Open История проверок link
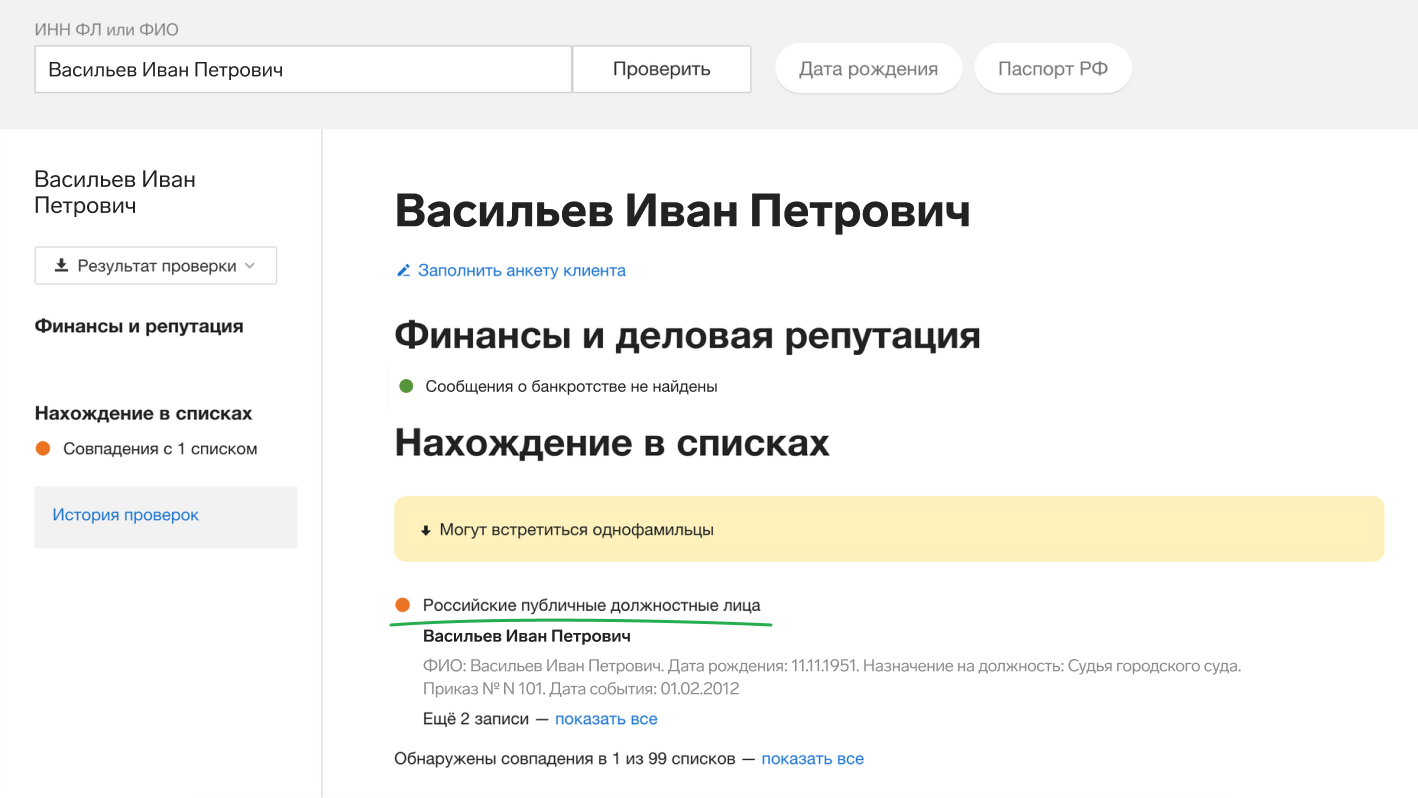 click(x=126, y=515)
